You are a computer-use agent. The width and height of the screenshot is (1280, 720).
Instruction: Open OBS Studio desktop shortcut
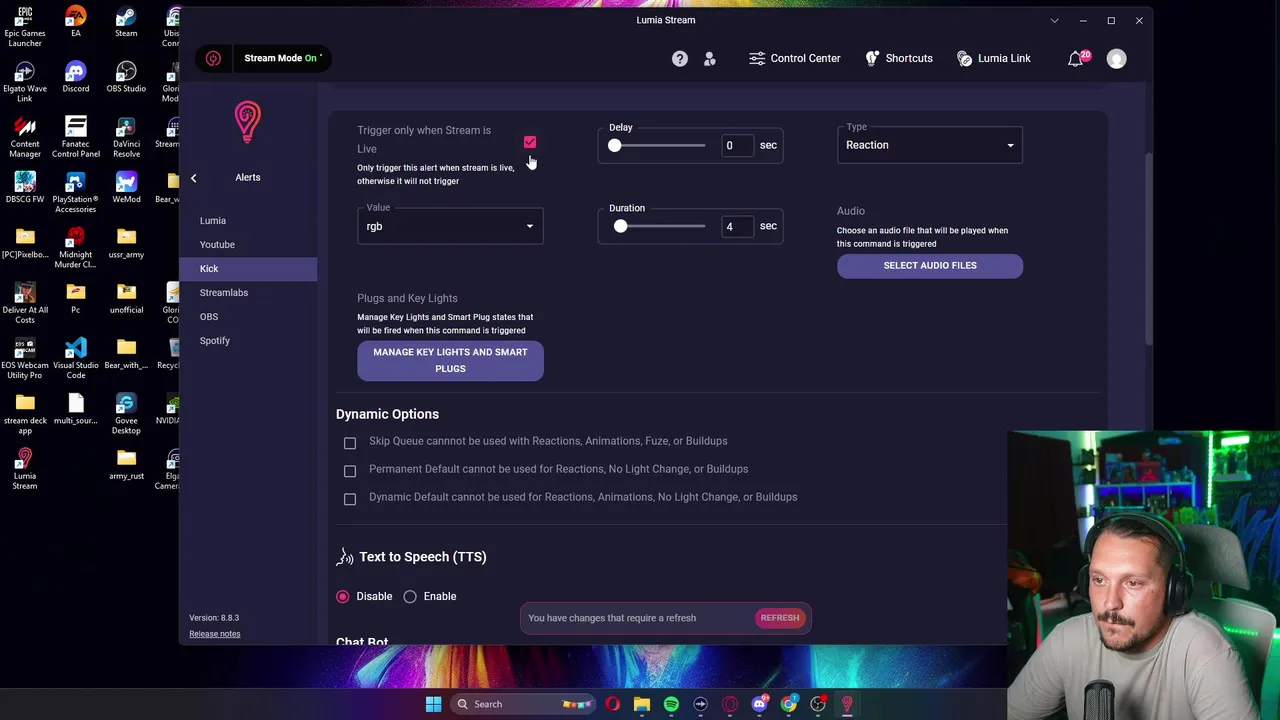(x=126, y=77)
